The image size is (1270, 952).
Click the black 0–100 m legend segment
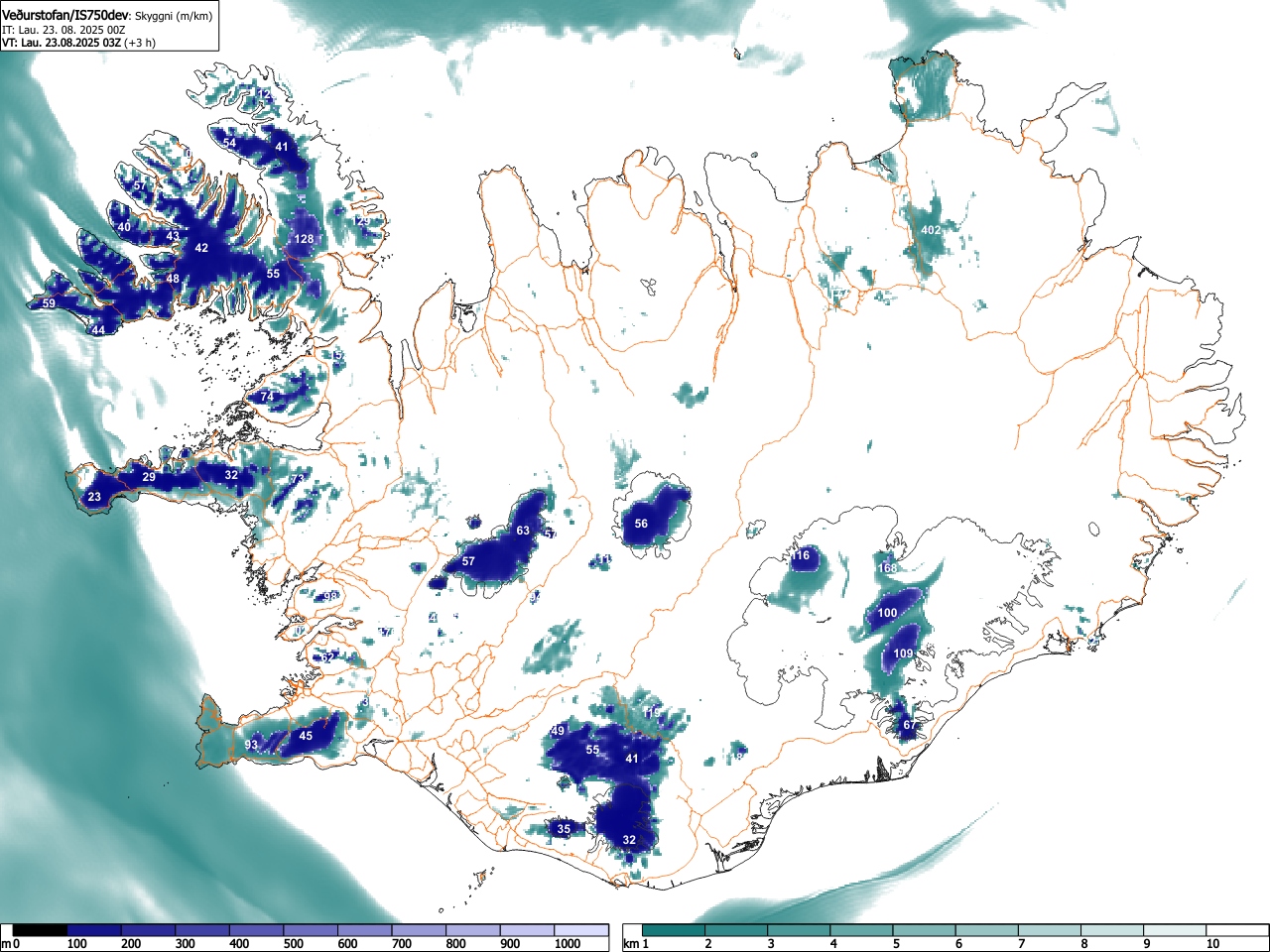point(41,930)
